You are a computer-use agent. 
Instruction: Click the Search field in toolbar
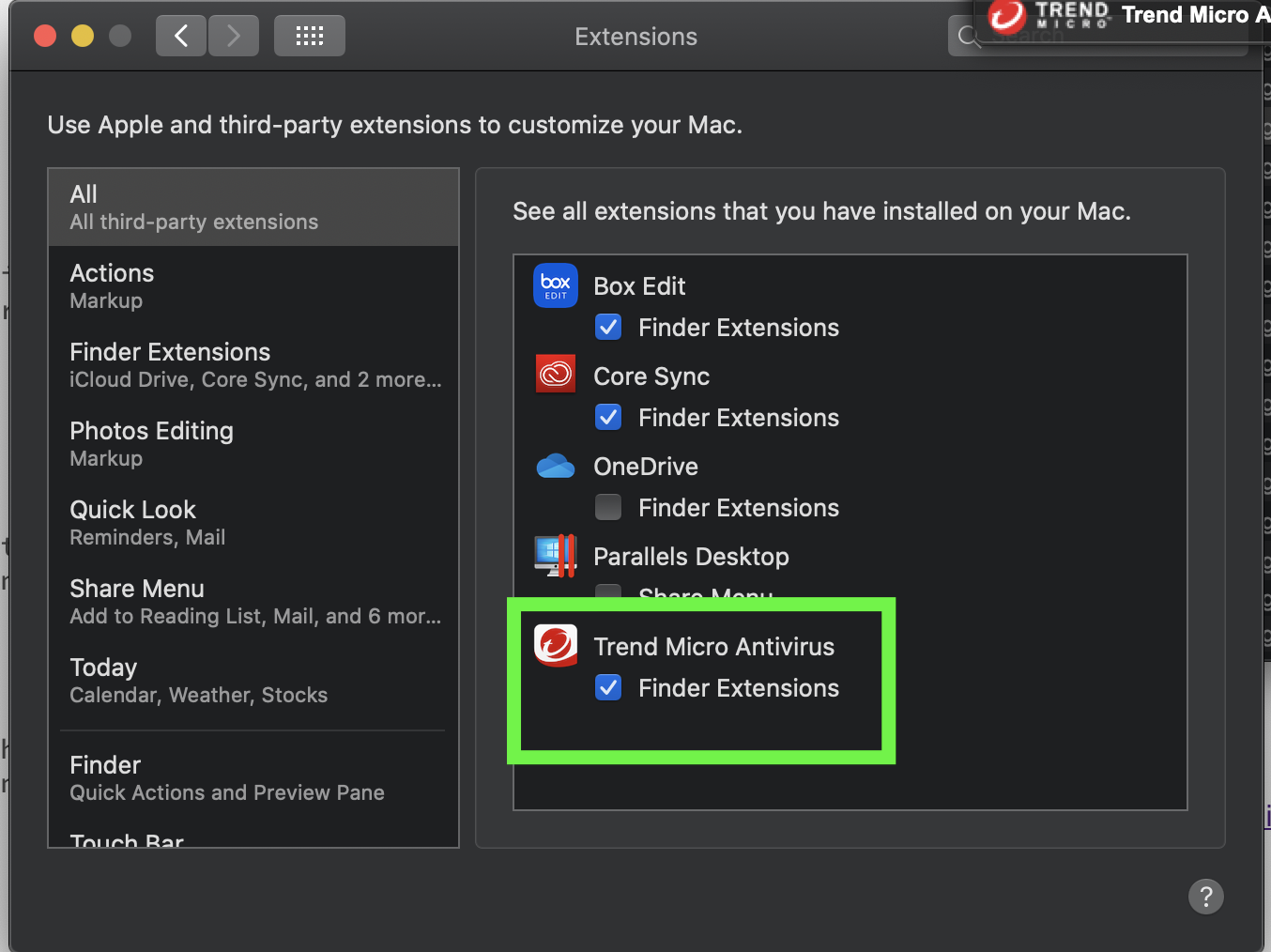tap(1098, 37)
